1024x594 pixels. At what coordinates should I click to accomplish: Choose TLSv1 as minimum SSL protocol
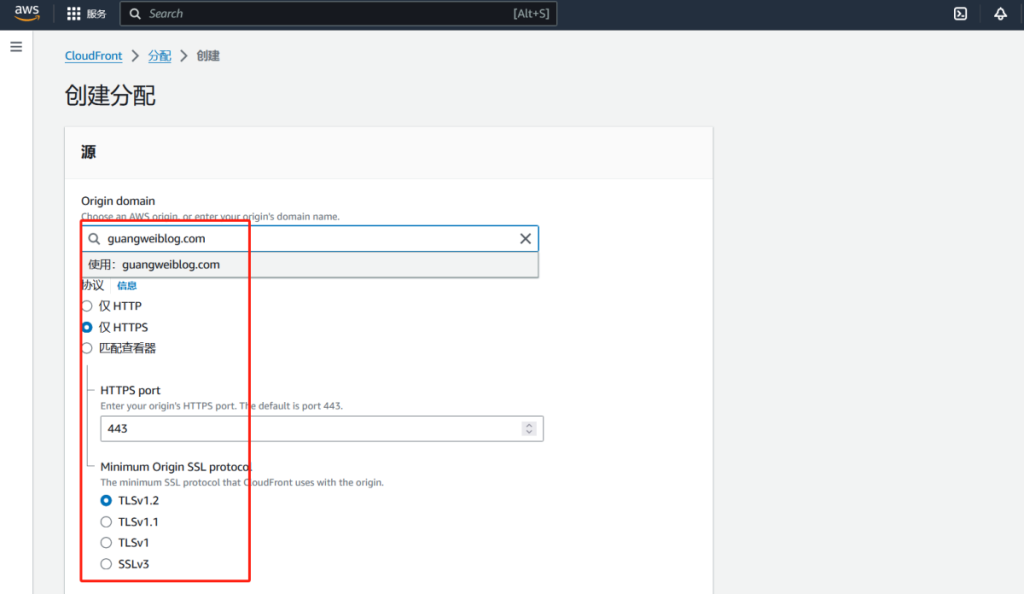coord(106,542)
